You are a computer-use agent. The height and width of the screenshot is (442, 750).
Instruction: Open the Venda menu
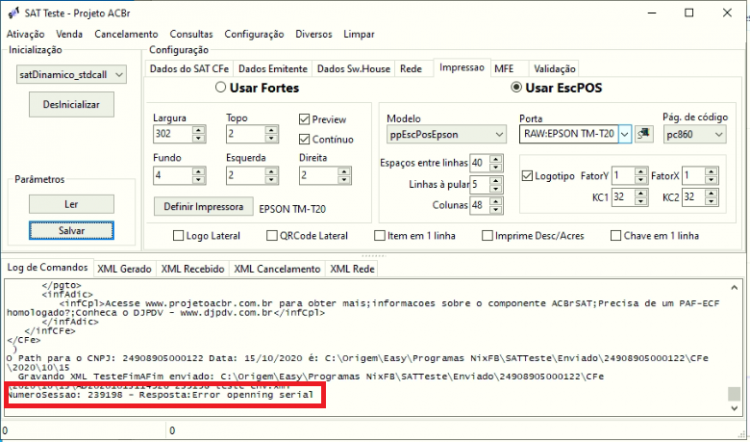tap(69, 34)
